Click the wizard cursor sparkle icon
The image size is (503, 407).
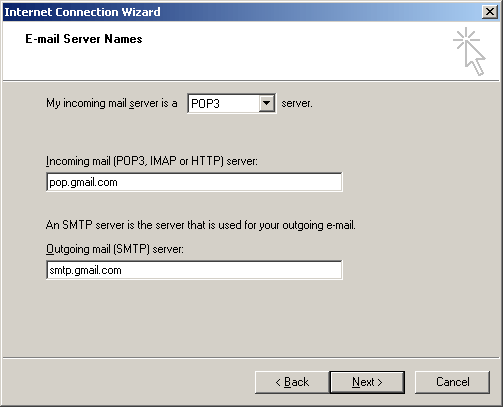click(x=469, y=52)
